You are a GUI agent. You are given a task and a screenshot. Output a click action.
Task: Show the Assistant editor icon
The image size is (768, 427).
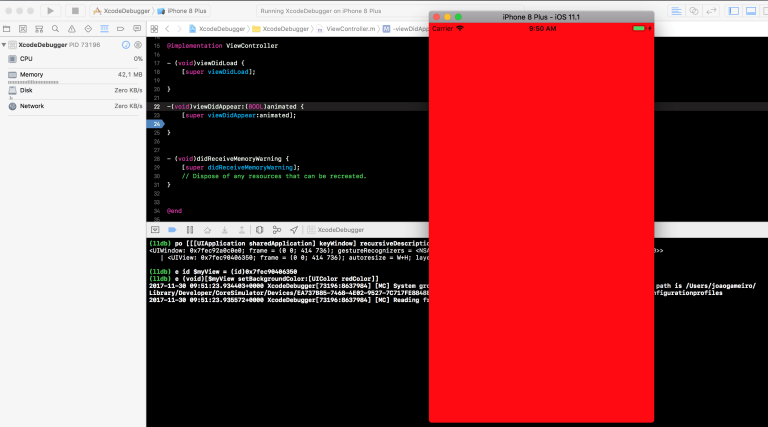[x=694, y=11]
